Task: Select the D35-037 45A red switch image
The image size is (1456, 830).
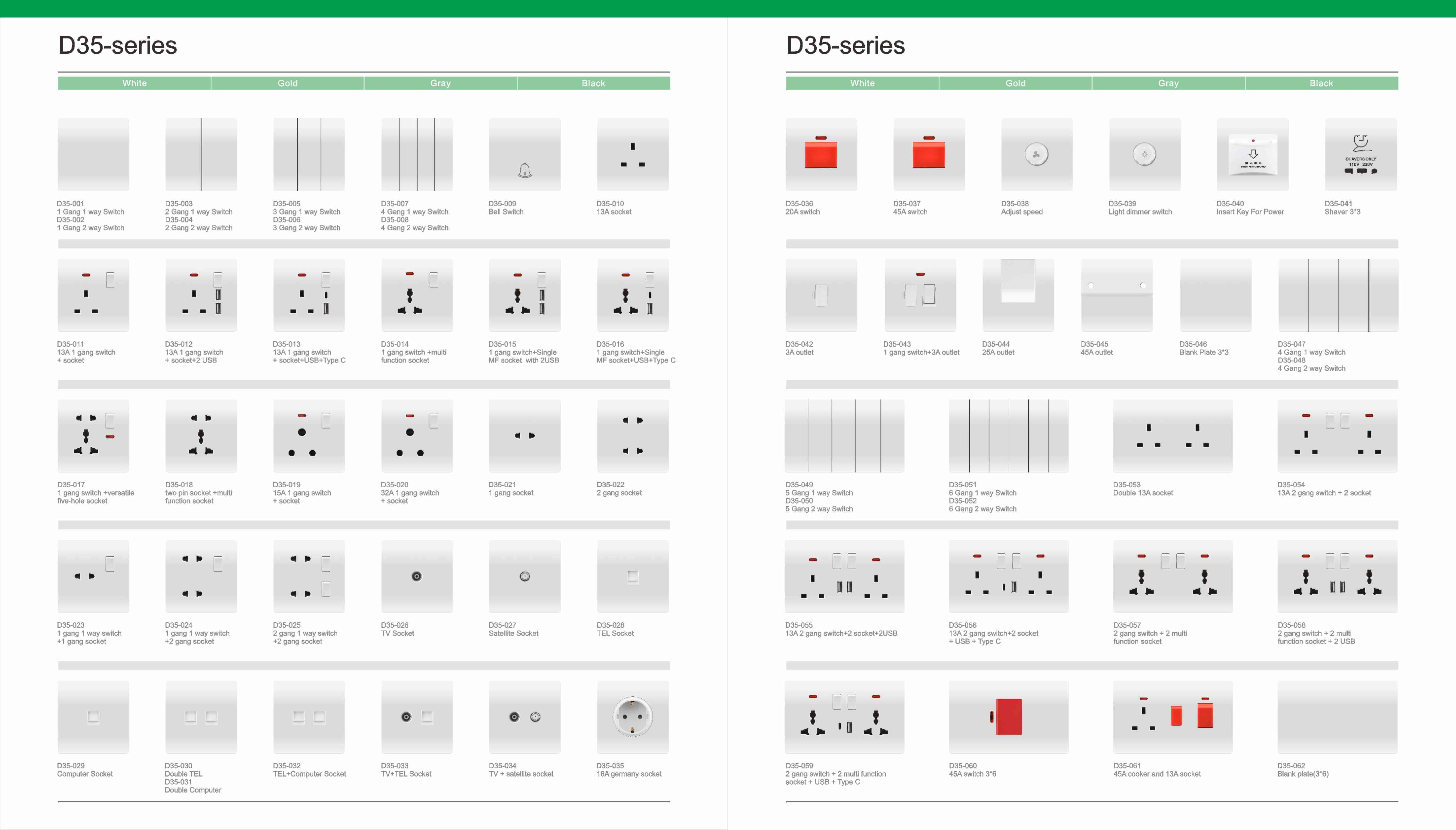Action: coord(929,155)
